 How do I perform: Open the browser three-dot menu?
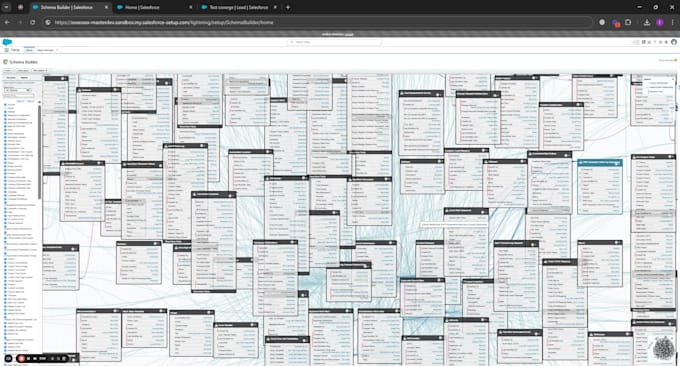tap(673, 22)
